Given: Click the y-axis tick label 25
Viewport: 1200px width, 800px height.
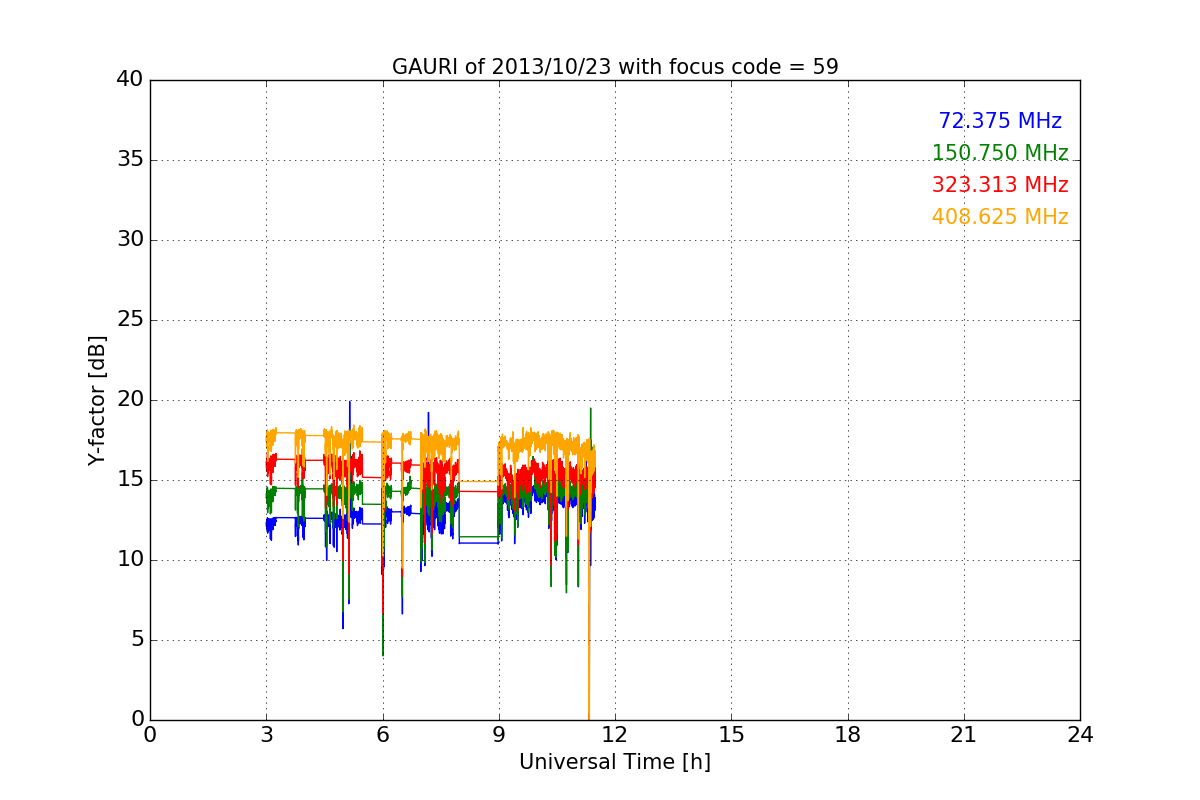Looking at the screenshot, I should click(130, 320).
